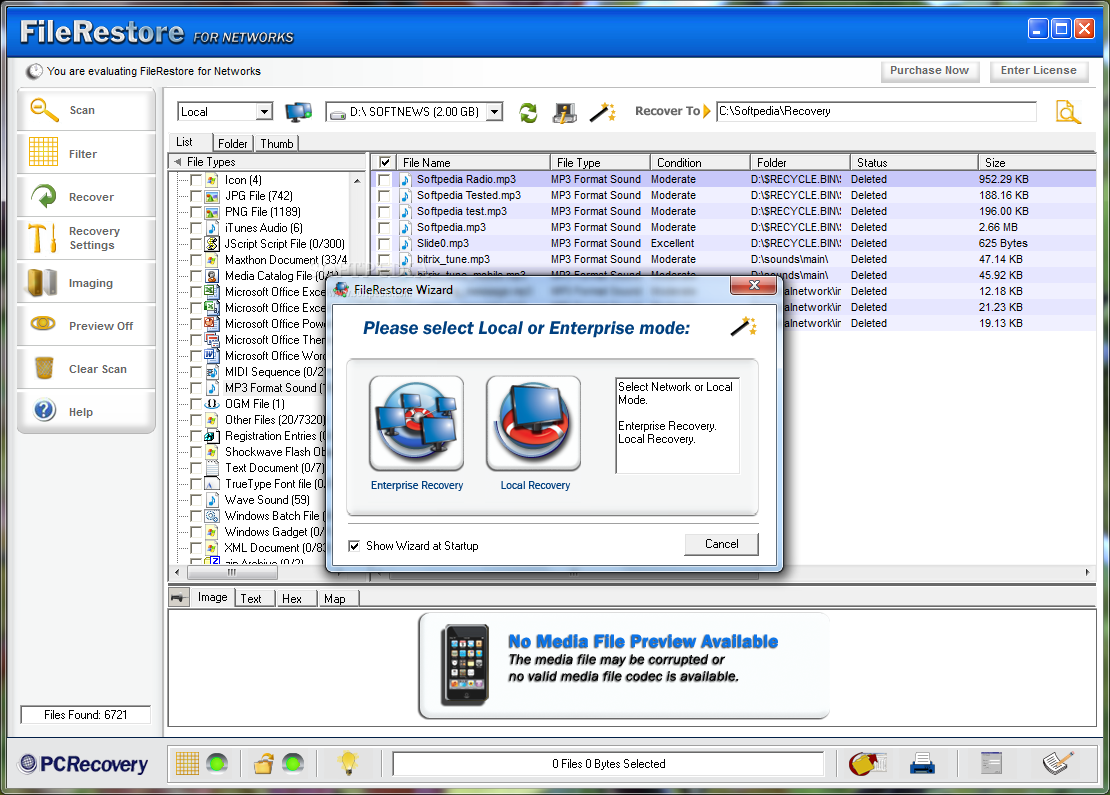Click the PCRecovery logo
The width and height of the screenshot is (1110, 795).
pyautogui.click(x=84, y=764)
